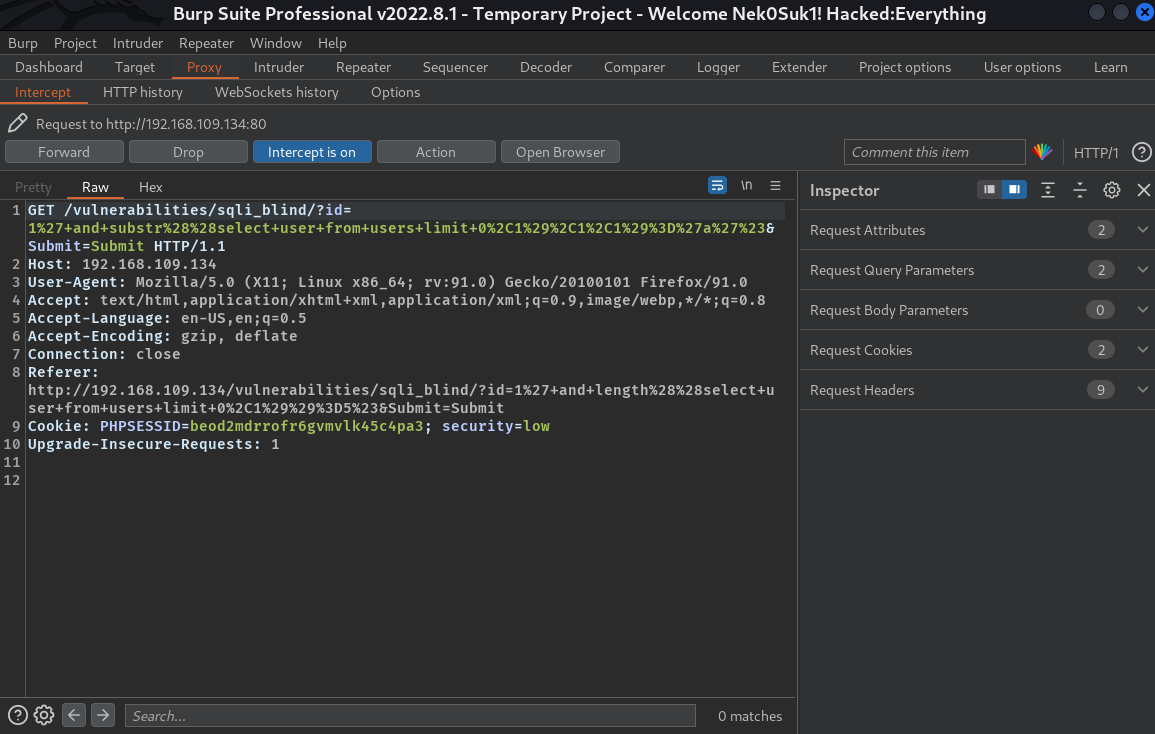This screenshot has height=734, width=1155.
Task: Switch to WebSockets history sub-tab
Action: 277,92
